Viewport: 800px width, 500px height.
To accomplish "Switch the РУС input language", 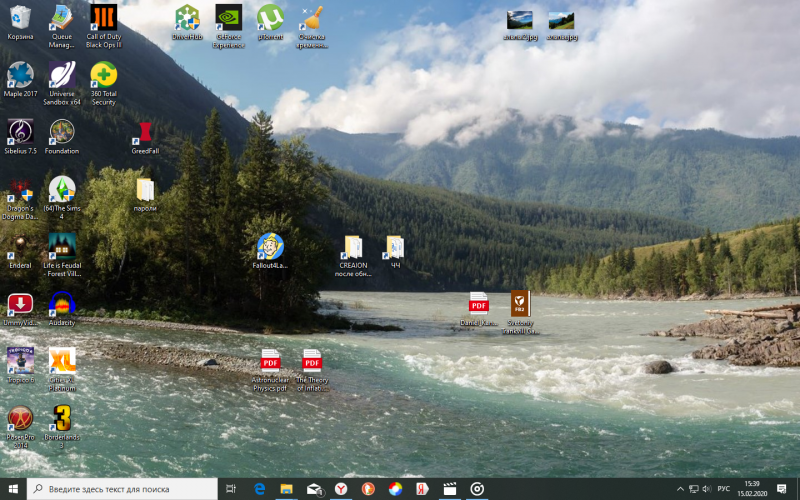I will point(723,489).
